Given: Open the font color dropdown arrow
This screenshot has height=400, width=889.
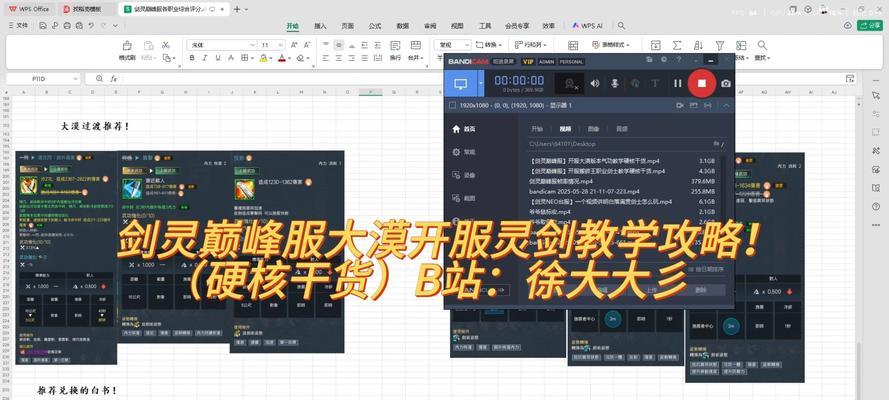Looking at the screenshot, I should [x=290, y=58].
